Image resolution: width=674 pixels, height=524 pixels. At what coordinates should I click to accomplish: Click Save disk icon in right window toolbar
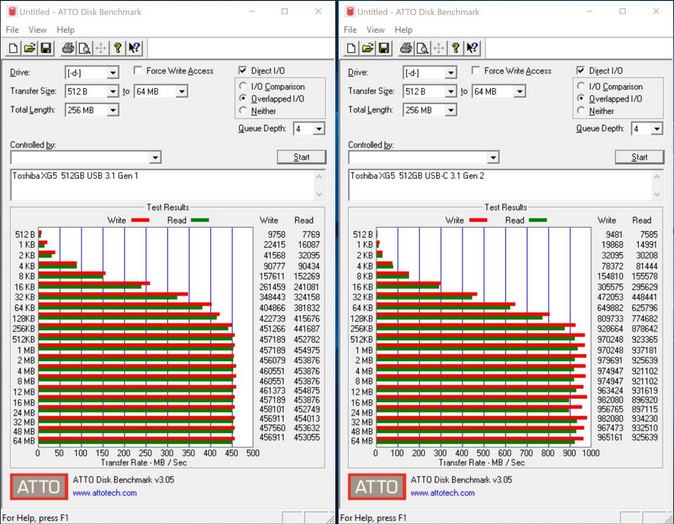384,48
